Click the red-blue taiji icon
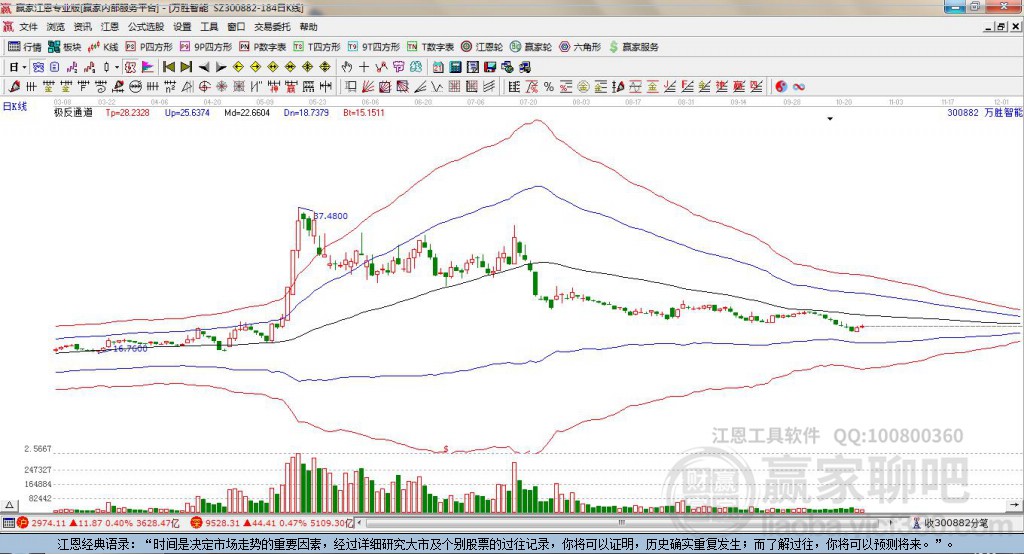The width and height of the screenshot is (1024, 554). coord(781,86)
